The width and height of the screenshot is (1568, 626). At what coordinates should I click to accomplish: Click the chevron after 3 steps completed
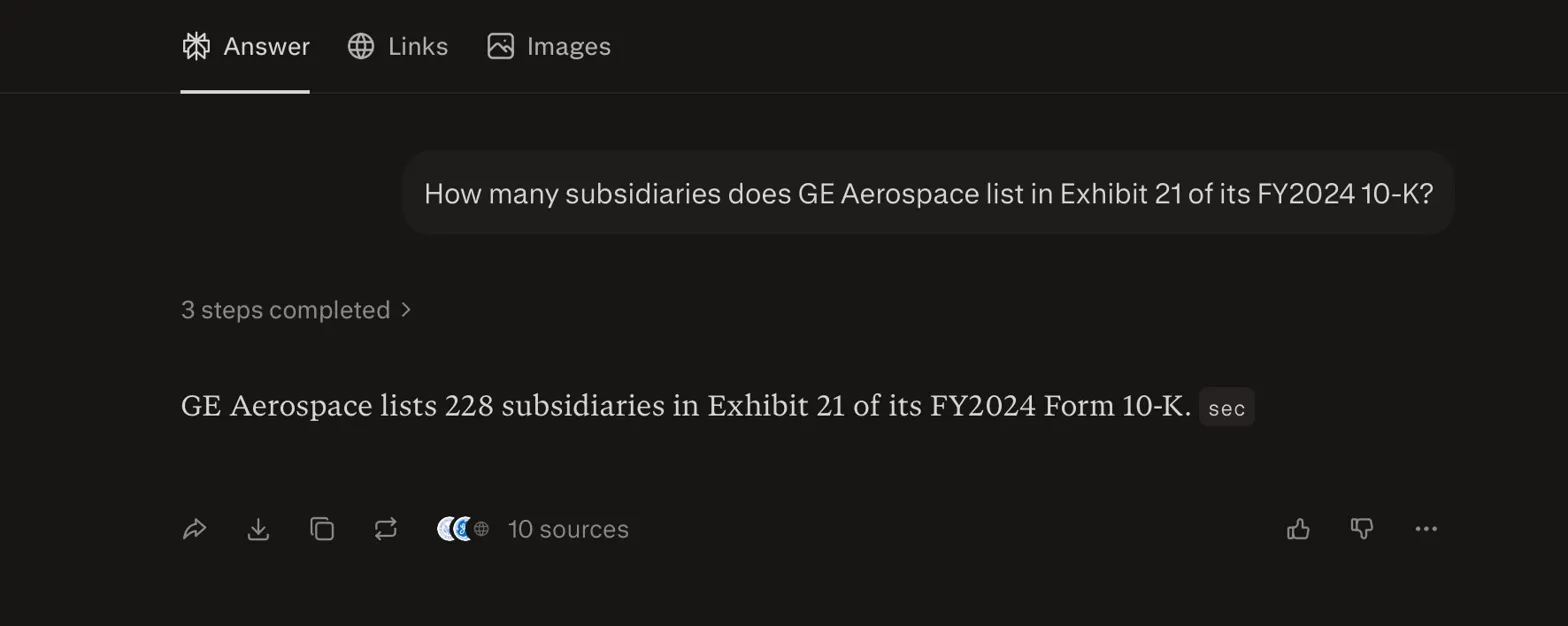click(x=406, y=310)
